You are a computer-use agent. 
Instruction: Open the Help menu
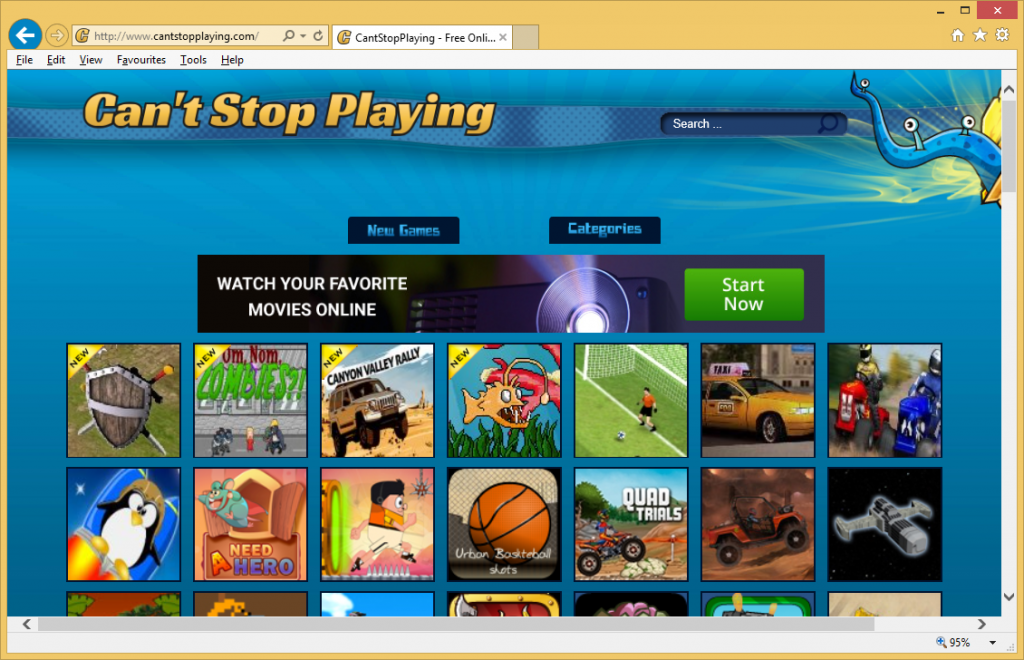pos(232,59)
